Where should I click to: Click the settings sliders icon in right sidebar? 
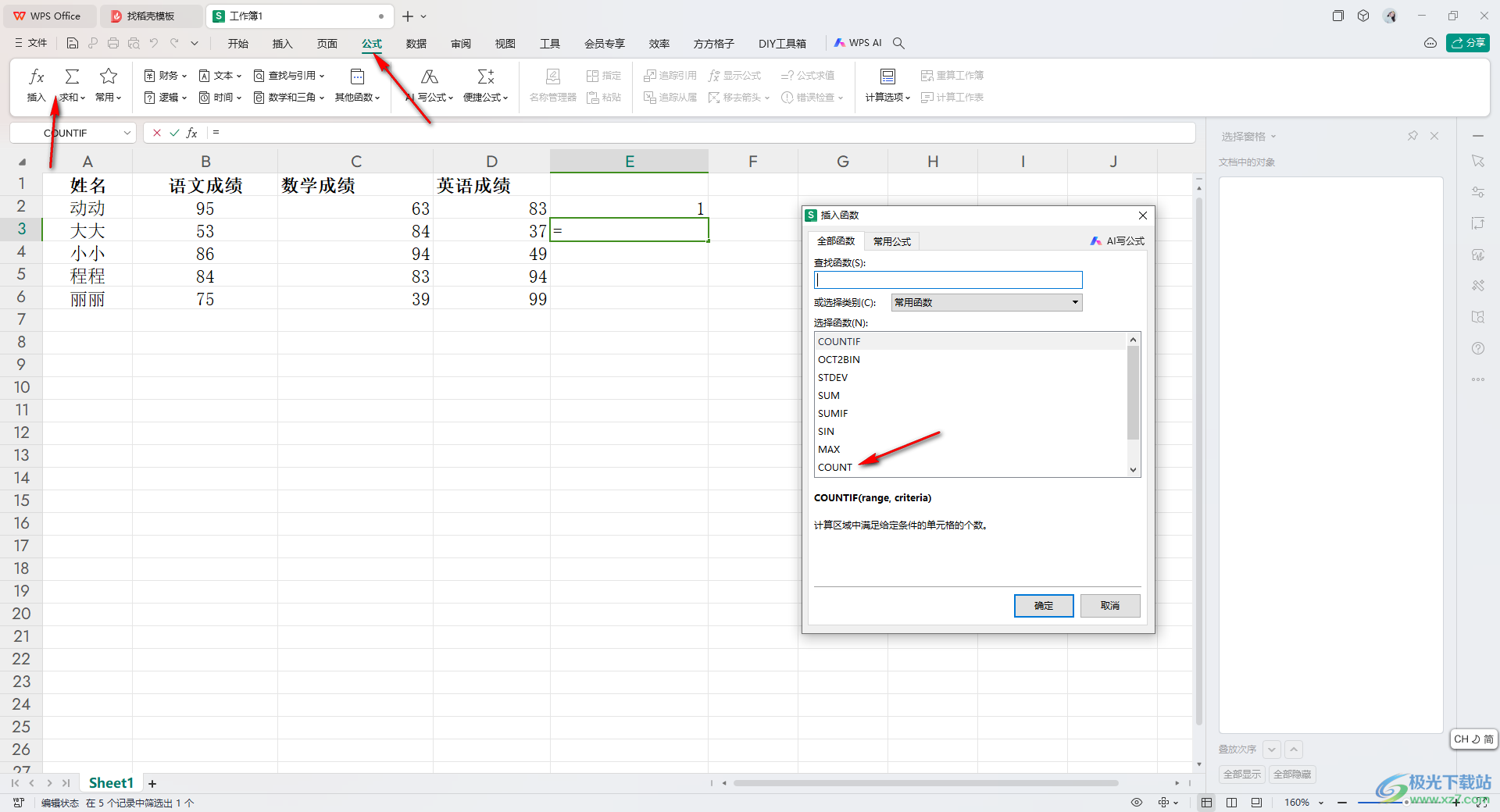(x=1478, y=192)
